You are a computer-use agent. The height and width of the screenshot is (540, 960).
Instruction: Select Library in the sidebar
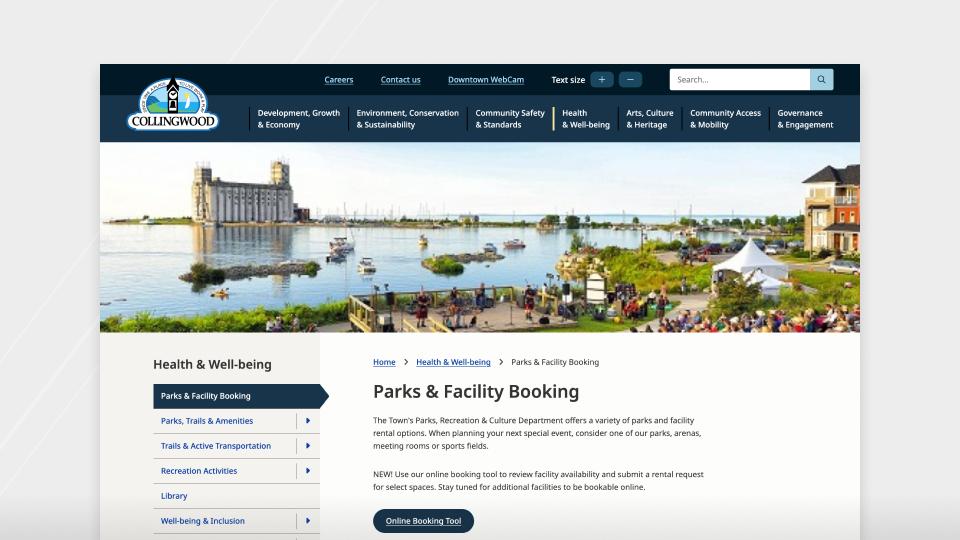click(174, 496)
